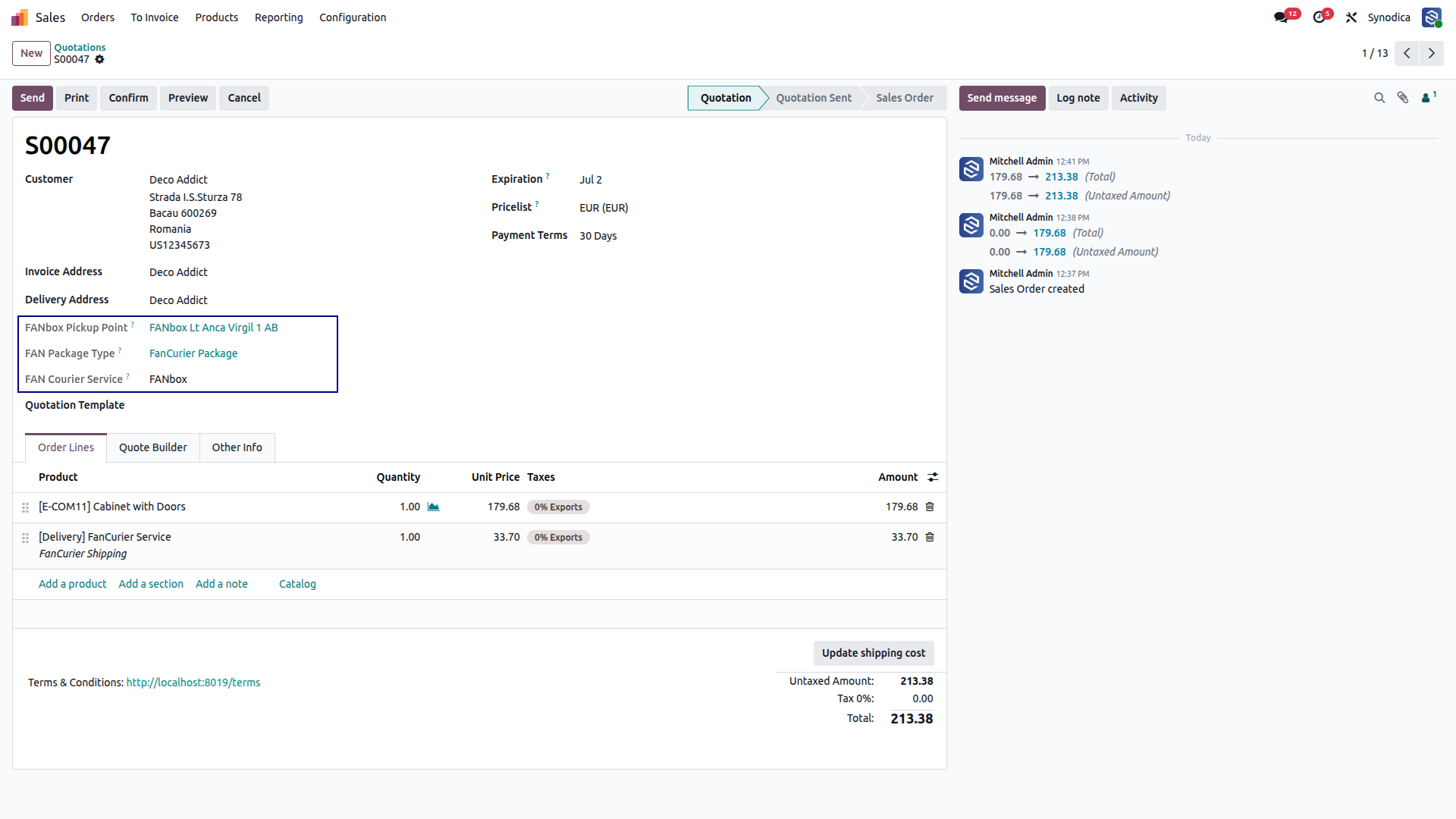This screenshot has height=819, width=1456.
Task: Delete the FanCurier Service line
Action: click(930, 537)
